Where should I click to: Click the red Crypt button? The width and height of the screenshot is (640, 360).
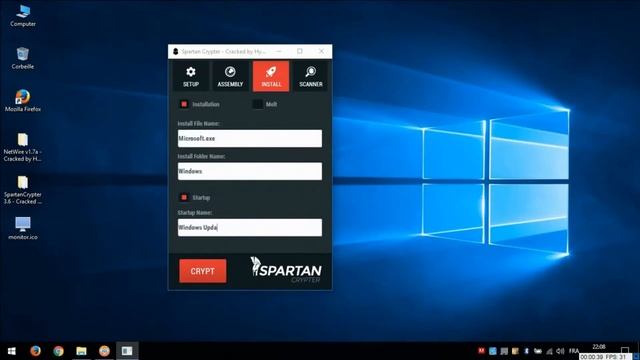202,271
